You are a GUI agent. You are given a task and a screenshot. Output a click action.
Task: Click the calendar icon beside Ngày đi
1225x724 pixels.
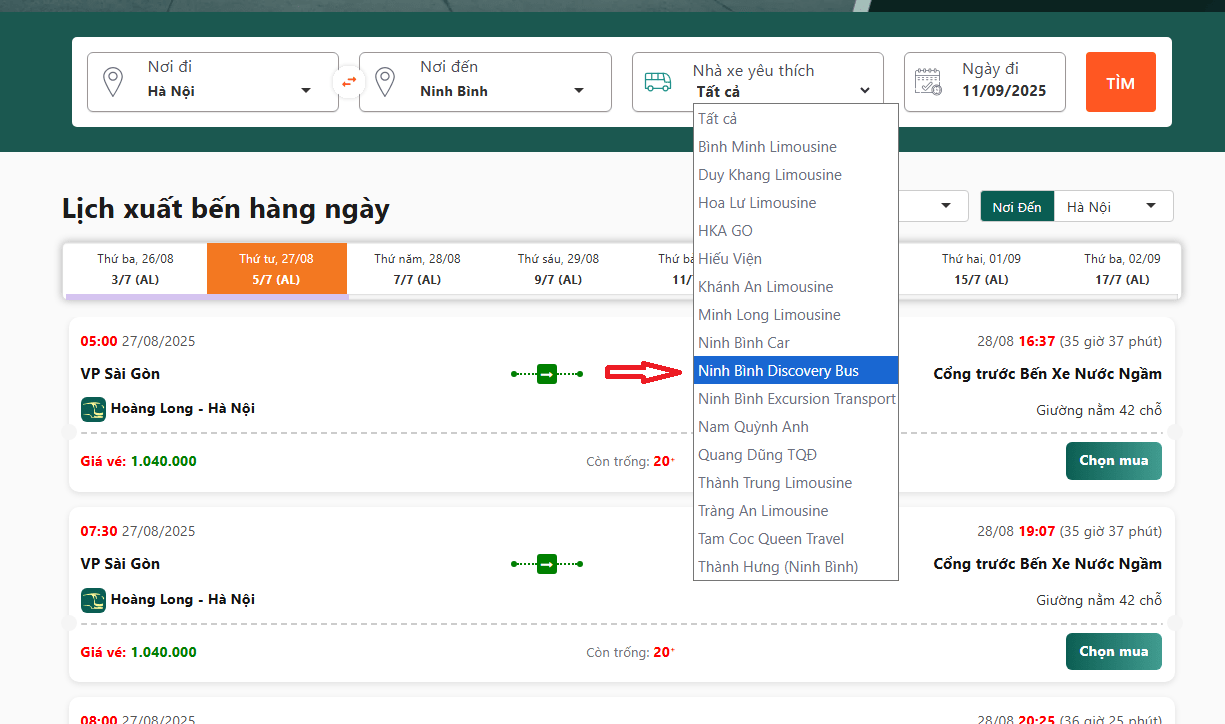pyautogui.click(x=929, y=81)
